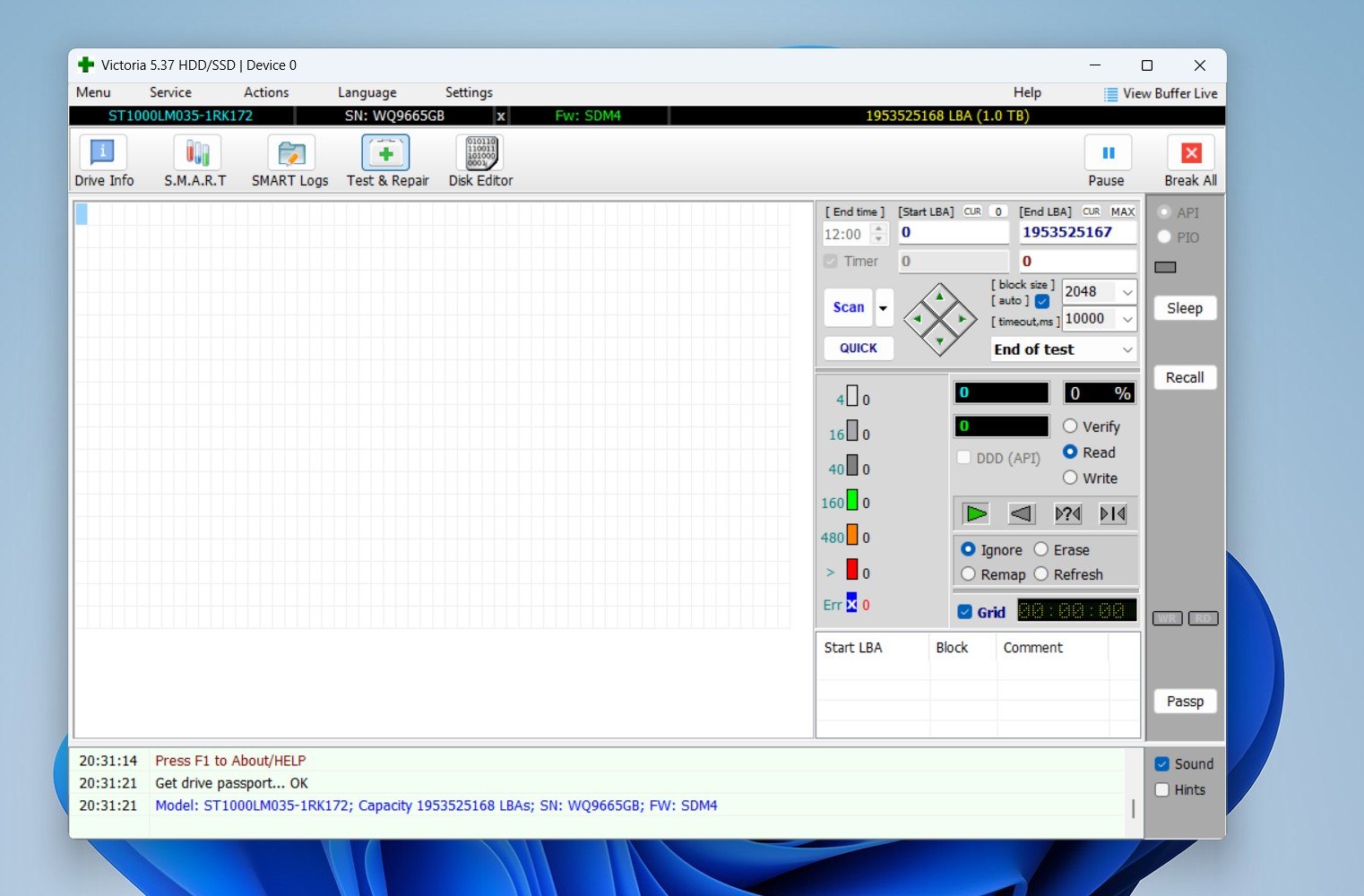The image size is (1364, 896).
Task: Start scan with green play arrow
Action: [975, 513]
